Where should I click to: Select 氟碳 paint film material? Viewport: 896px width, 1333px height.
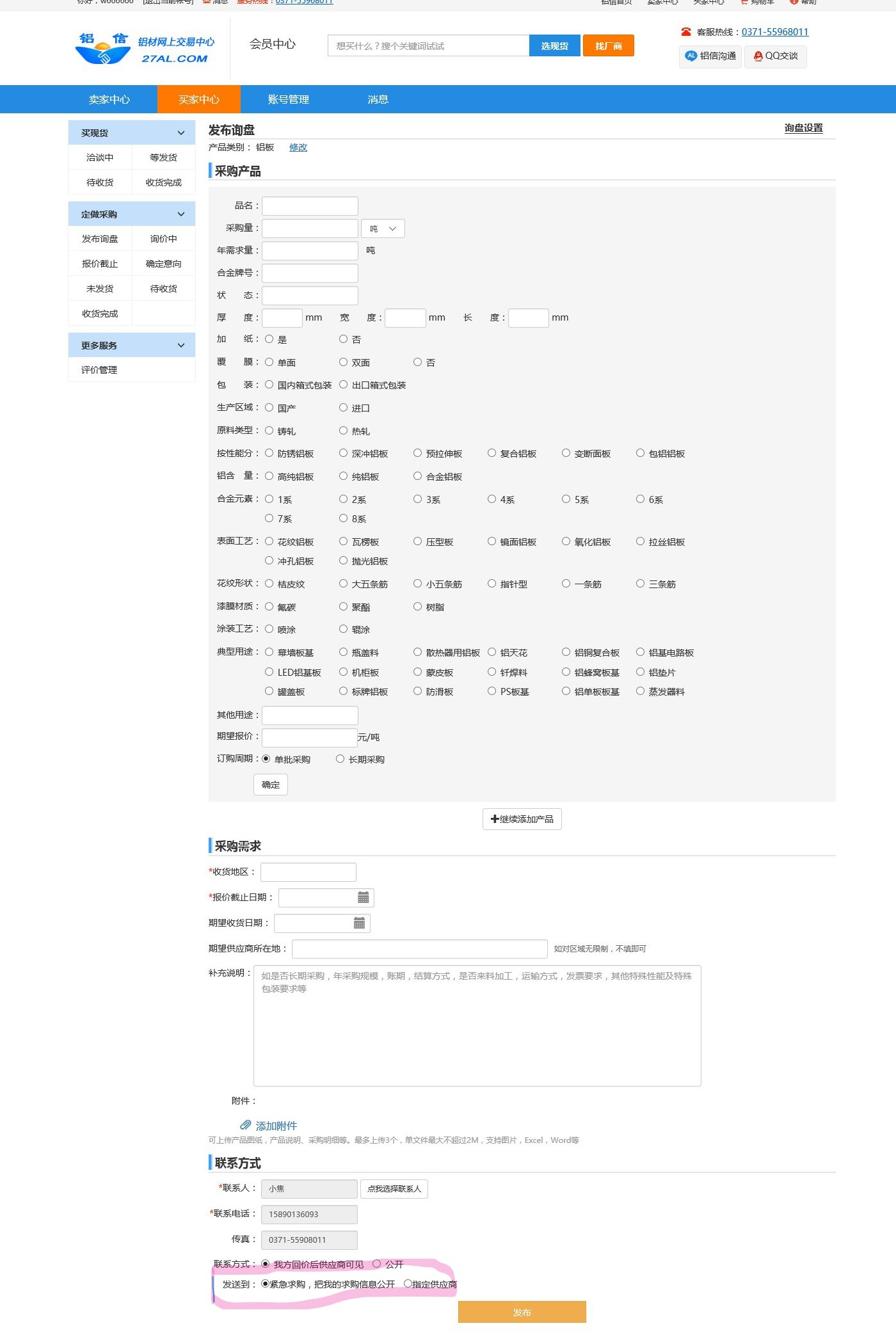pyautogui.click(x=269, y=607)
